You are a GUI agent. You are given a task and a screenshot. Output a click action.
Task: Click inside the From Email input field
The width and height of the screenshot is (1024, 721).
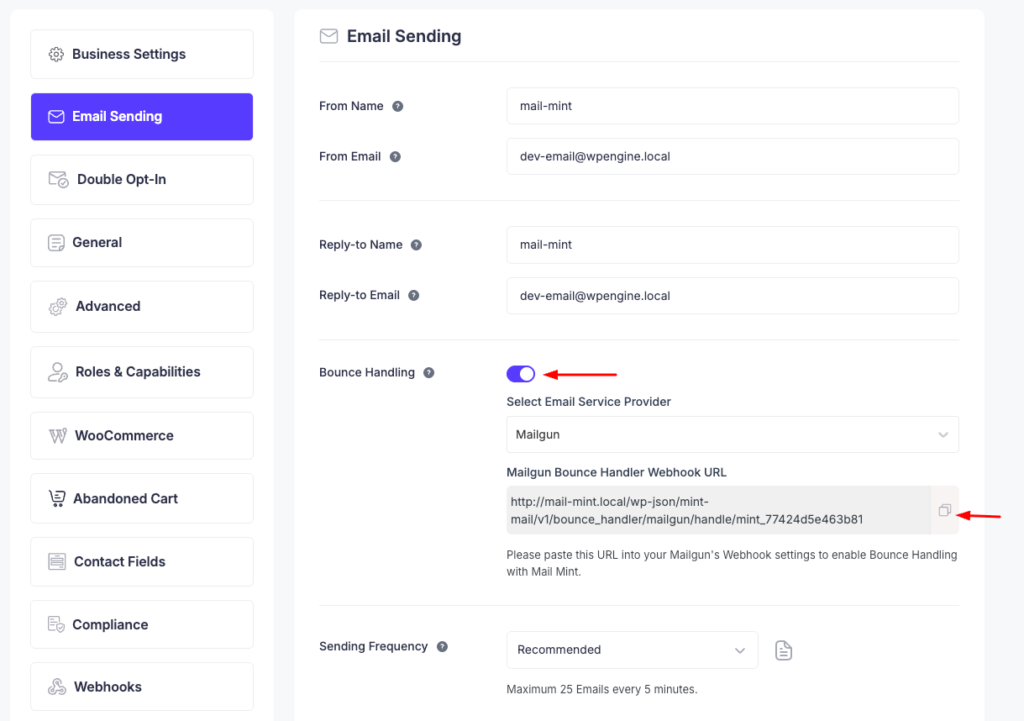point(731,156)
